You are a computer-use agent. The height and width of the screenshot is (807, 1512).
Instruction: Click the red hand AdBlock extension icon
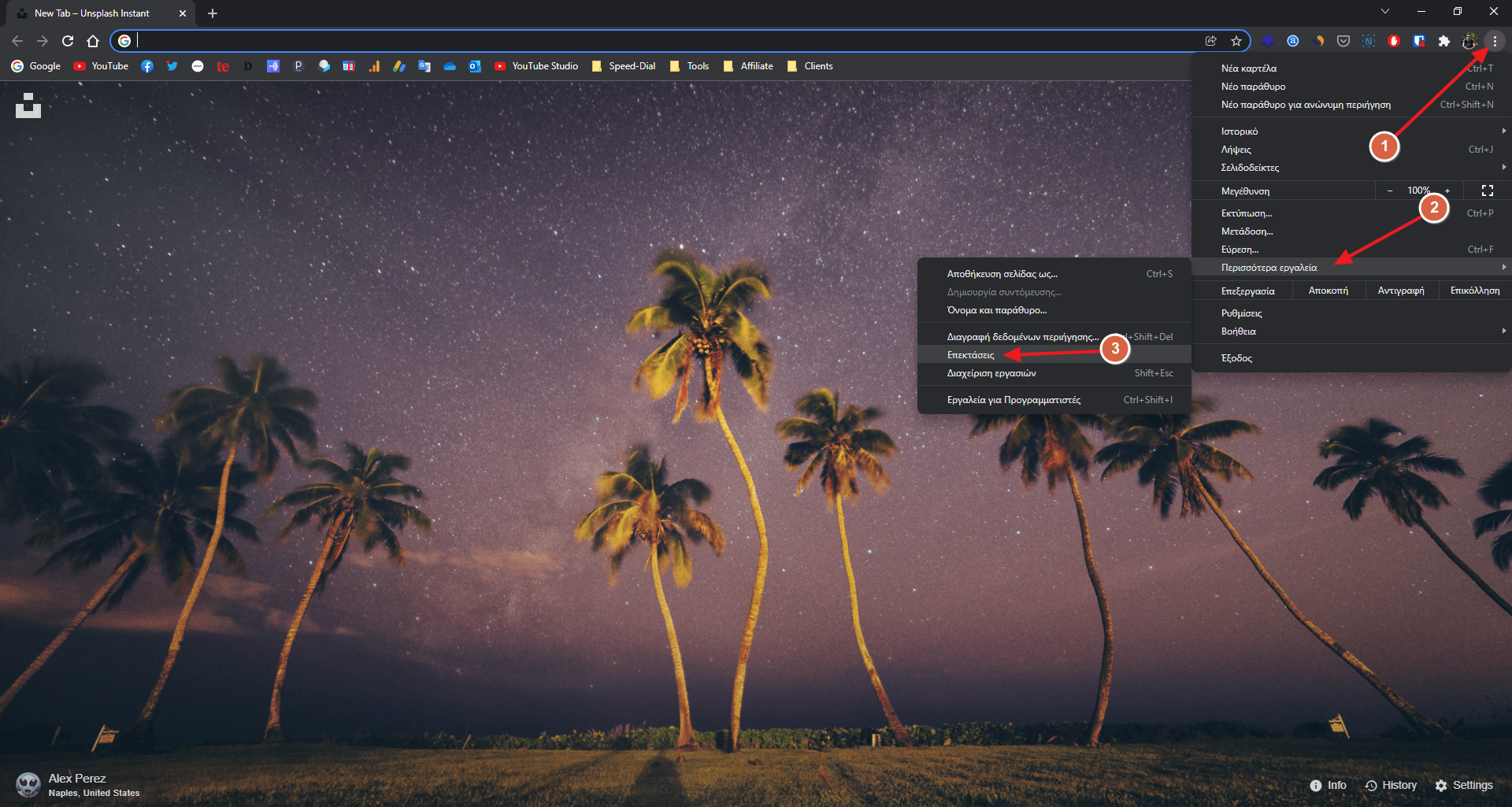[1393, 41]
